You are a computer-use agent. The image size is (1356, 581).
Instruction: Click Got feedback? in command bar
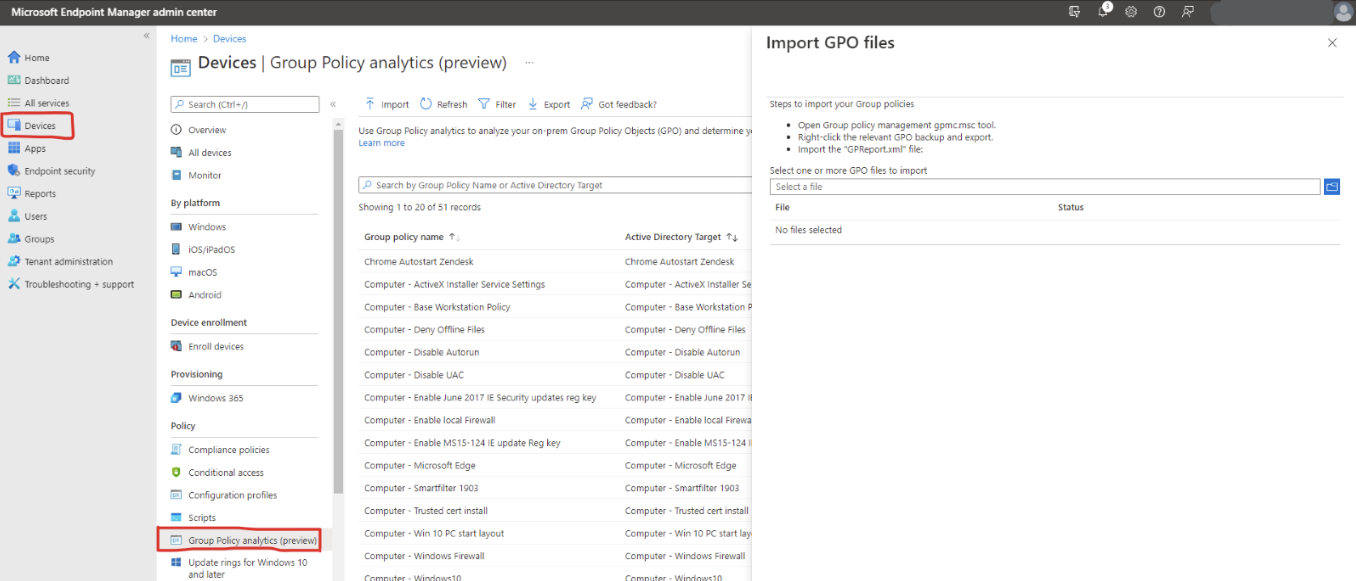click(618, 104)
